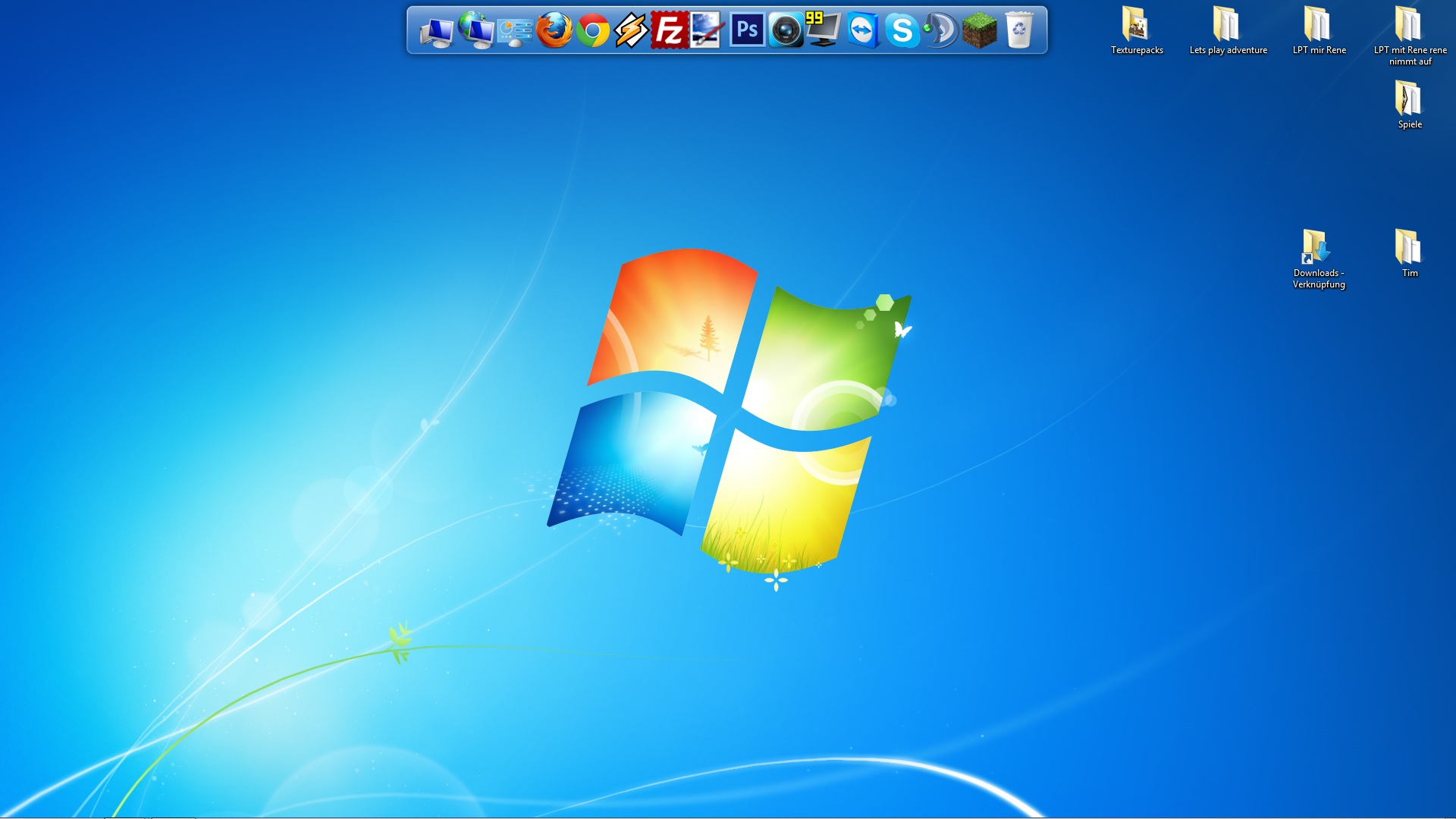Image resolution: width=1456 pixels, height=819 pixels.
Task: Launch Minecraft grass block icon
Action: pyautogui.click(x=980, y=31)
